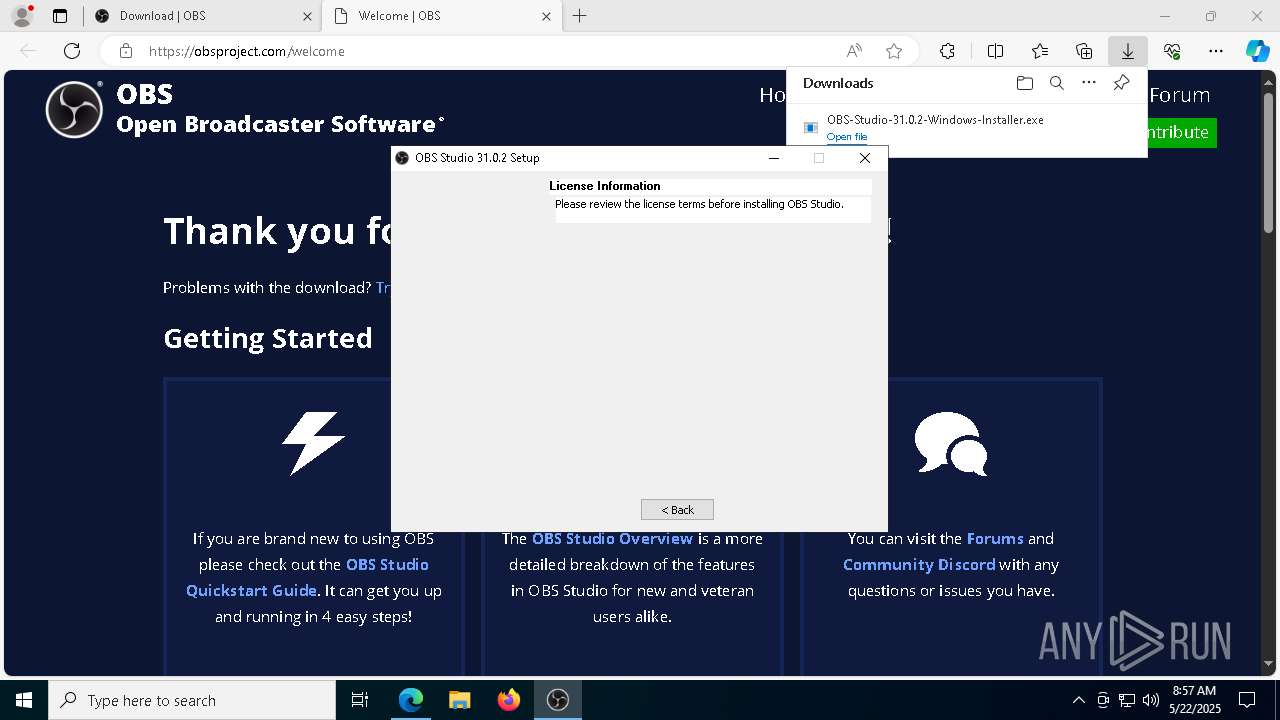Click the network tray icon
Screen dimensions: 1280x720
click(1127, 700)
